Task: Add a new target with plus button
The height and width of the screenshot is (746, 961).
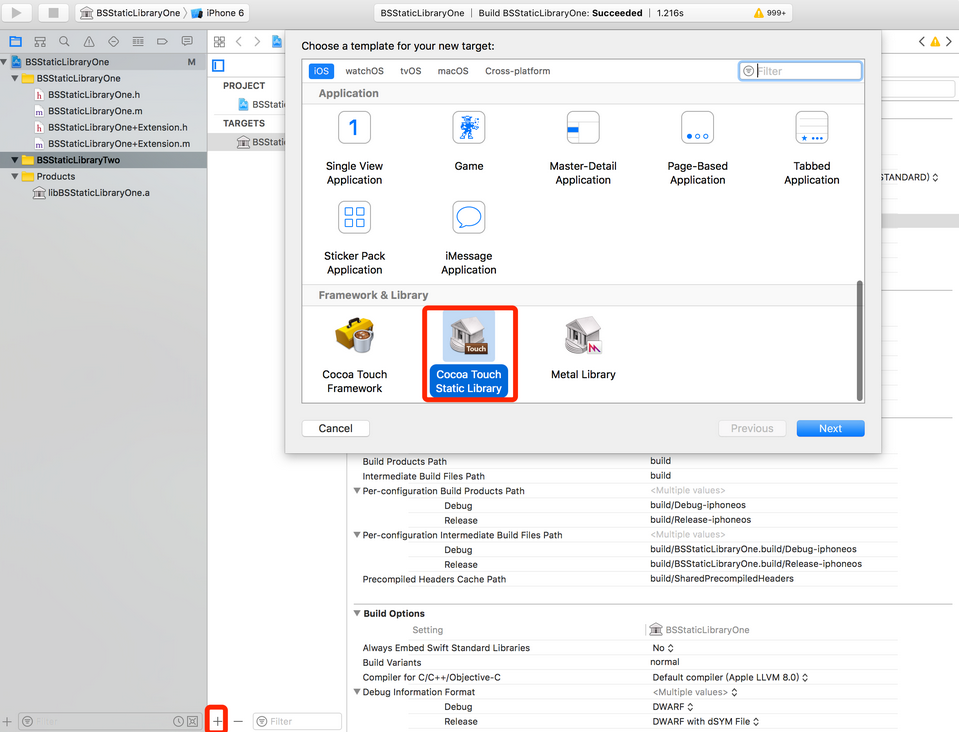Action: tap(218, 721)
